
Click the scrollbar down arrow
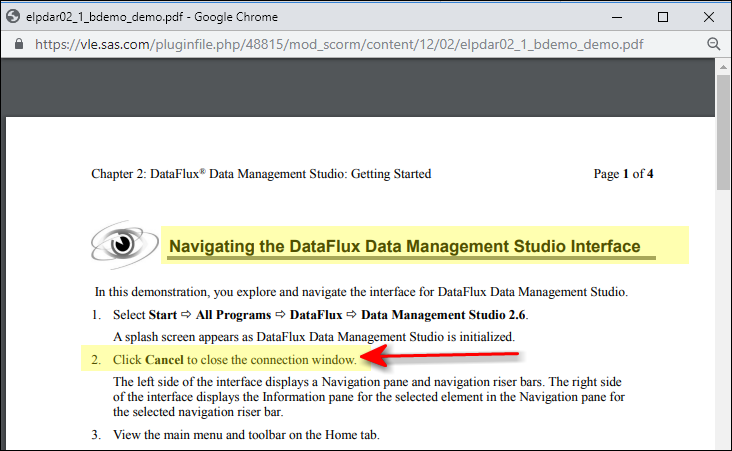[723, 443]
